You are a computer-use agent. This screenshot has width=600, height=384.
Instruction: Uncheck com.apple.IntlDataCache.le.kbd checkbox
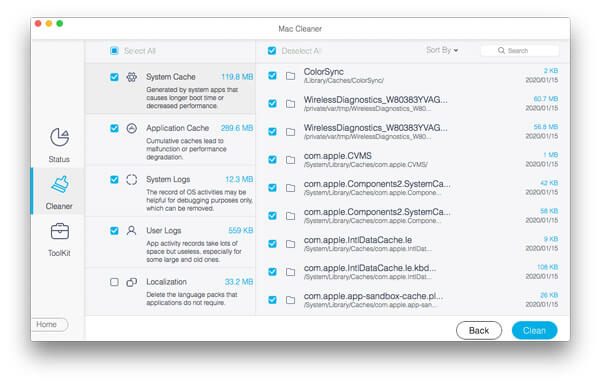pyautogui.click(x=272, y=272)
